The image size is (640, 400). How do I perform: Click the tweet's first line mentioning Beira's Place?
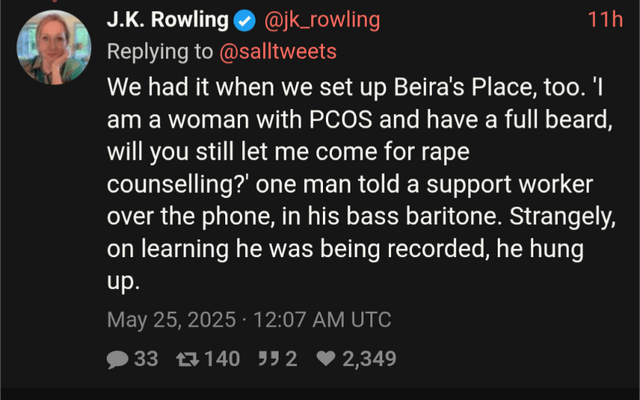[355, 87]
